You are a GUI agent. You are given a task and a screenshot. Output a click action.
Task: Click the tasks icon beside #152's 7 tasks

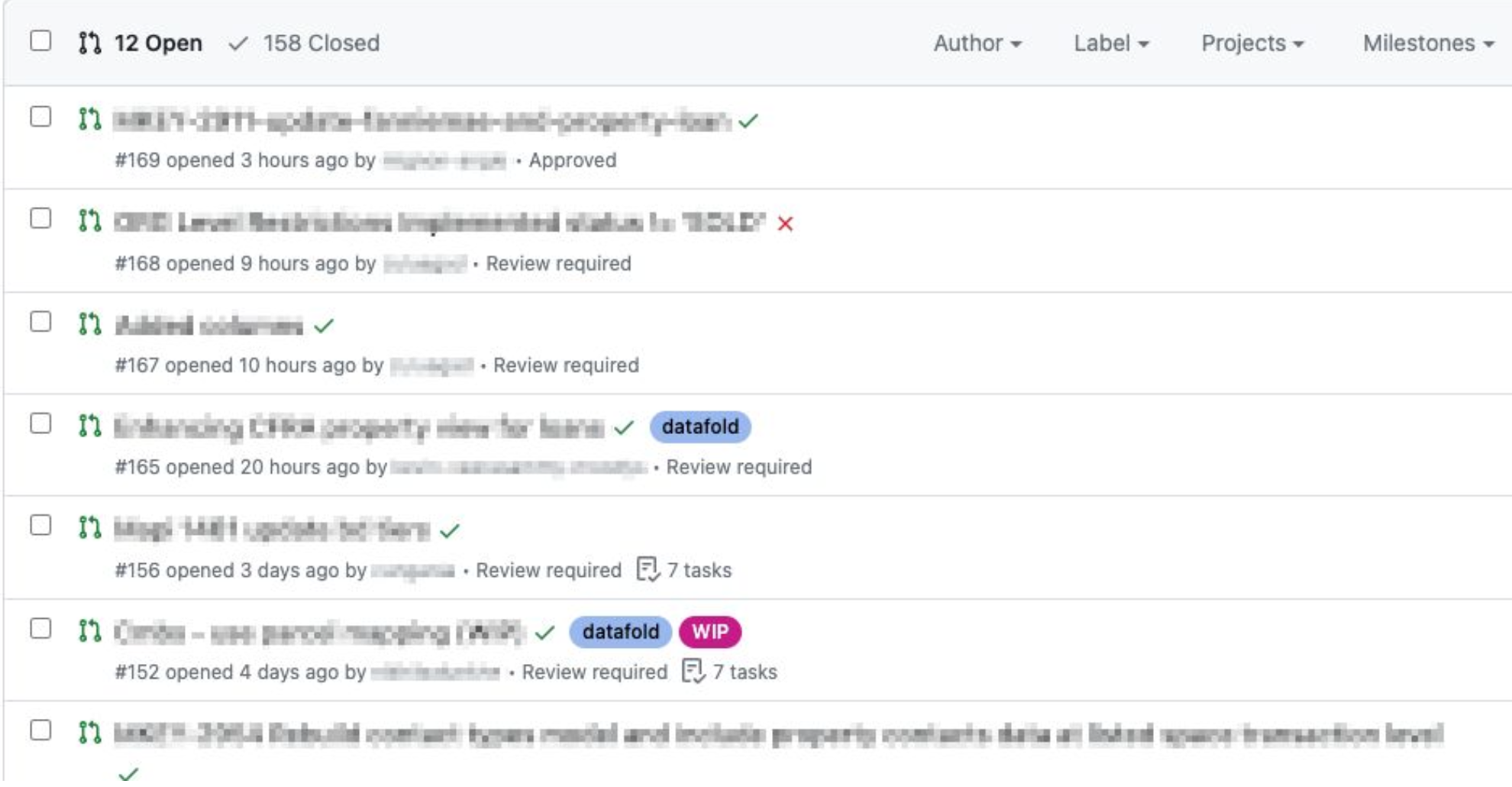(x=693, y=672)
